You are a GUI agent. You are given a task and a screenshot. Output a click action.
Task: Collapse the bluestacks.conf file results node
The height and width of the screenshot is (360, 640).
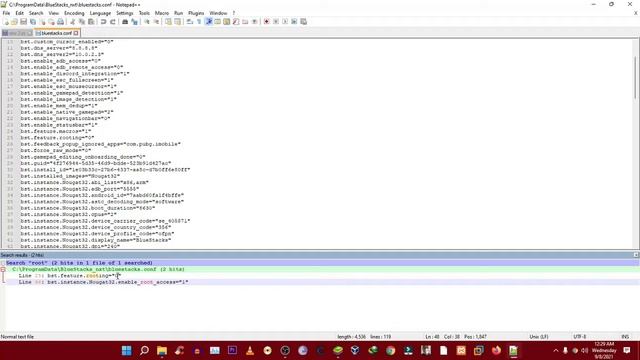pos(3,269)
